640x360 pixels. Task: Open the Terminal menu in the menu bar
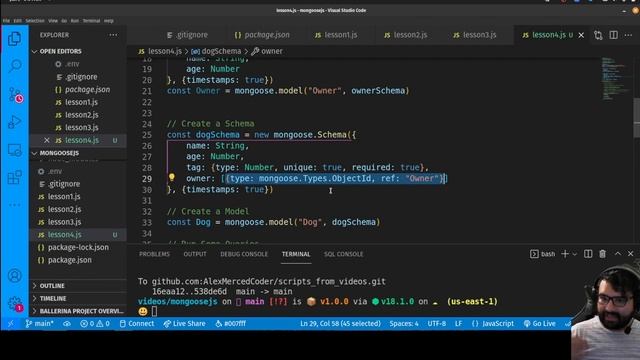(x=91, y=20)
